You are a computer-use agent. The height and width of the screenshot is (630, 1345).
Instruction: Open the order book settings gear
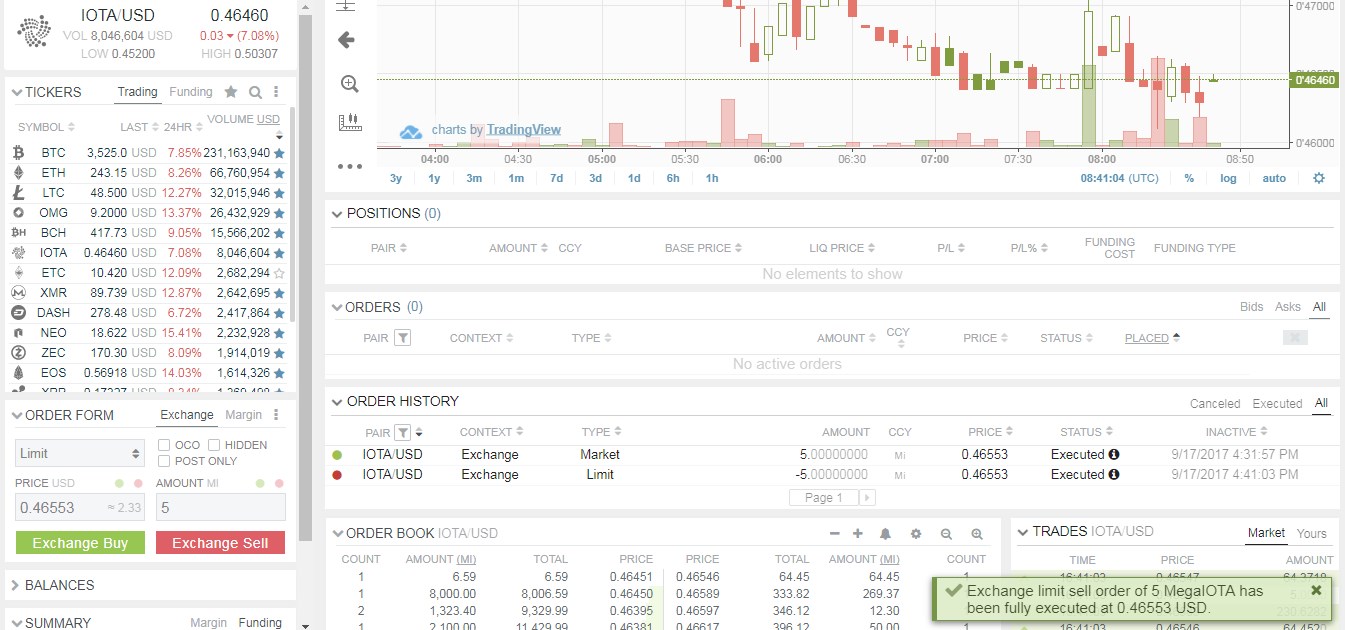click(x=916, y=534)
